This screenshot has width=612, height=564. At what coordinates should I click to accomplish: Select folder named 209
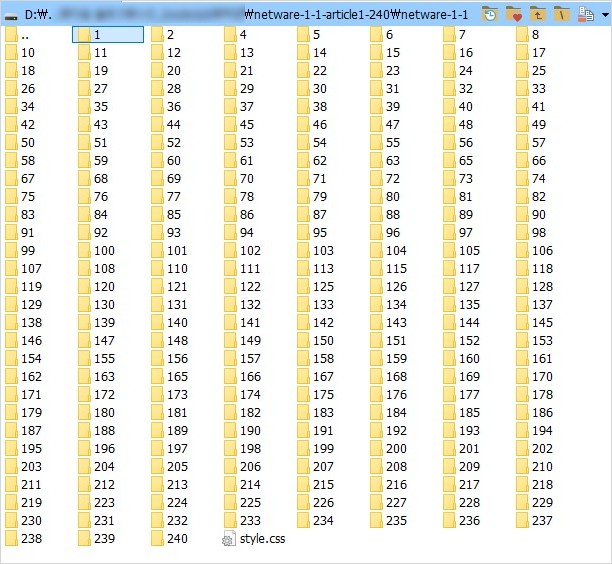coord(462,466)
